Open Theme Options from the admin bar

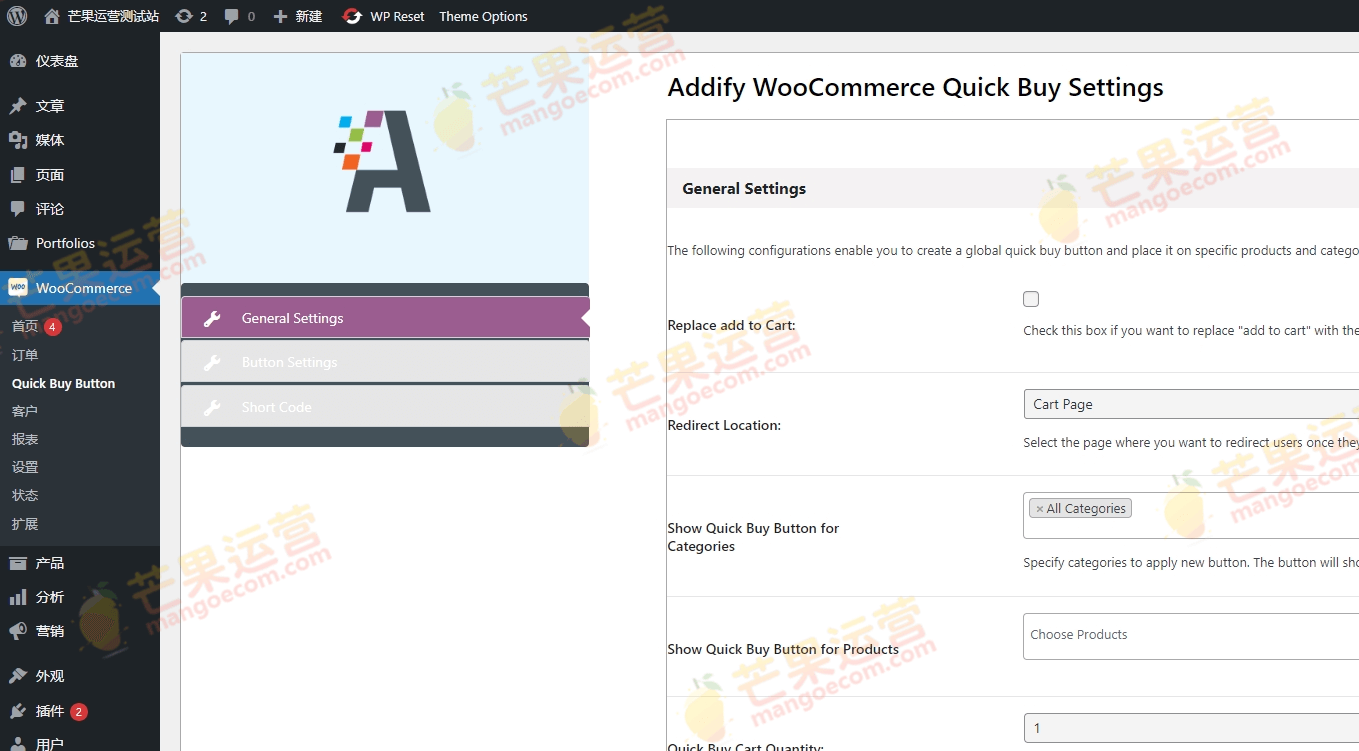coord(483,16)
